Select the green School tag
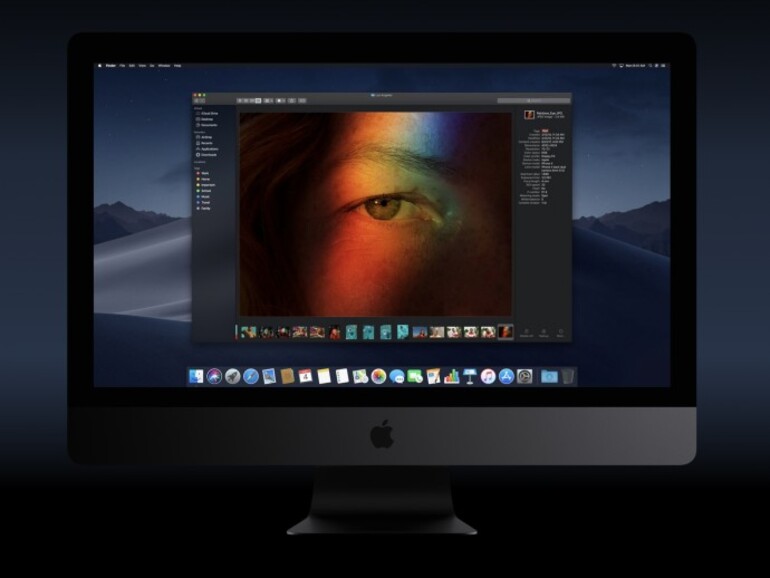 tap(204, 191)
